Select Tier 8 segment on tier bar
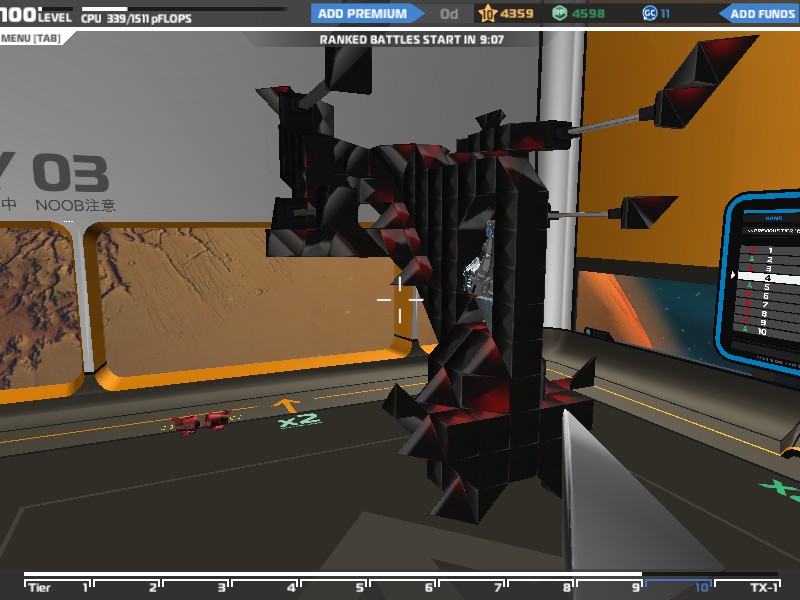The image size is (800, 600). tap(540, 587)
